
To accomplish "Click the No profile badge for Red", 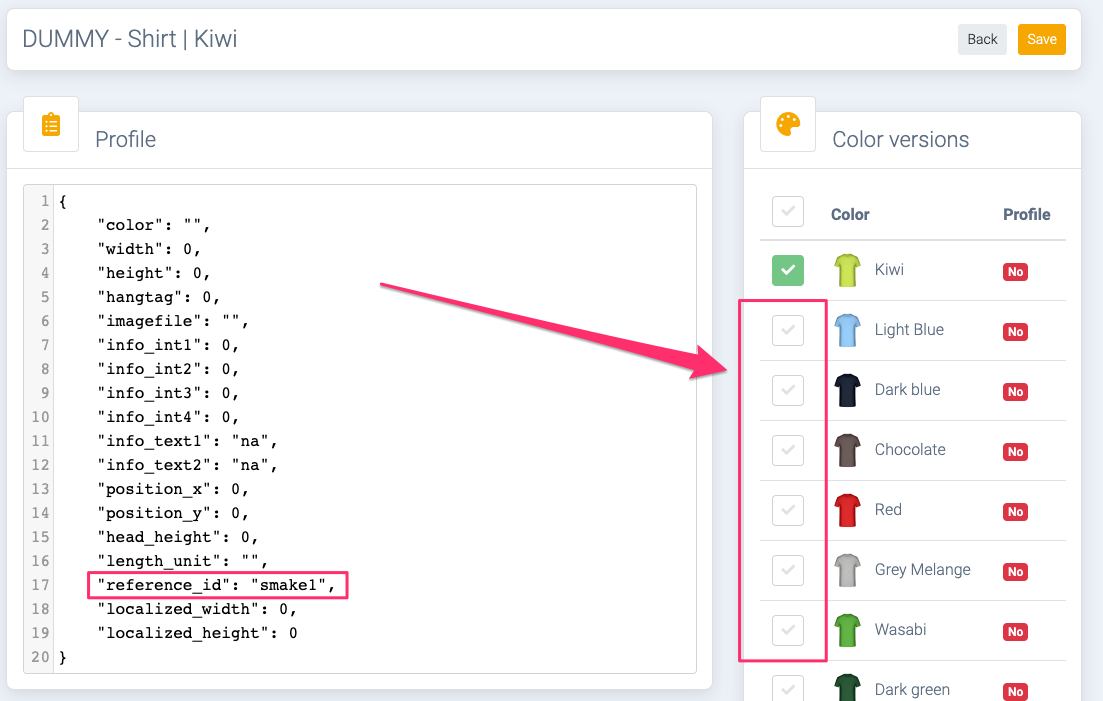I will (1015, 512).
